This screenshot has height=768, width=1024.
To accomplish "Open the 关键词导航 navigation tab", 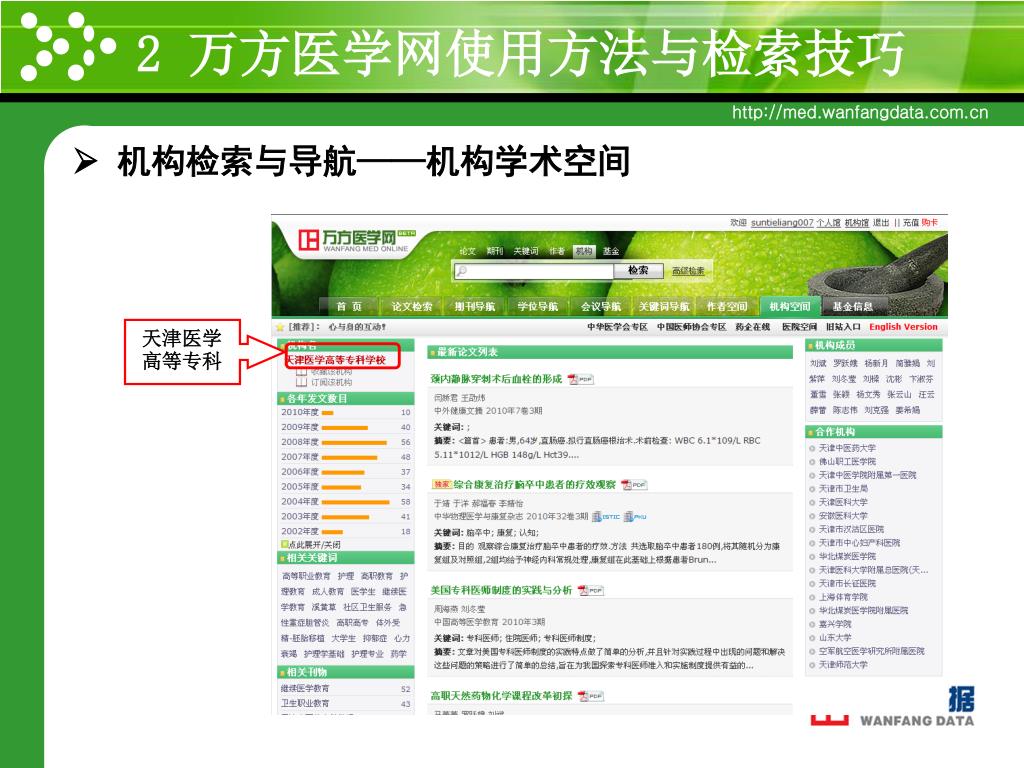I will pos(664,306).
